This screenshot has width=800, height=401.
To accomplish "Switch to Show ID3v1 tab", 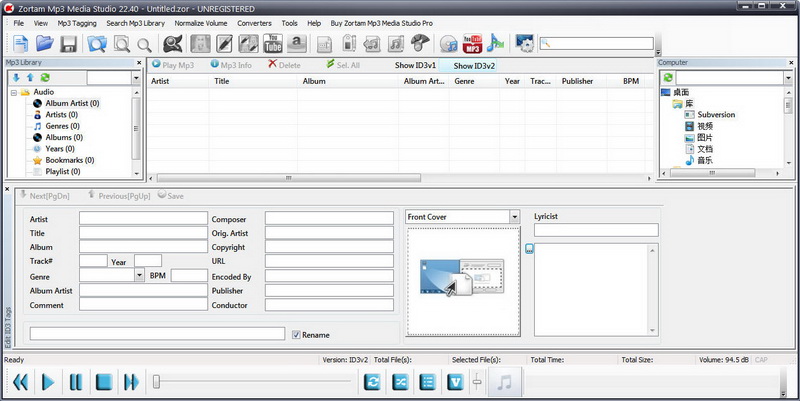I will point(415,65).
